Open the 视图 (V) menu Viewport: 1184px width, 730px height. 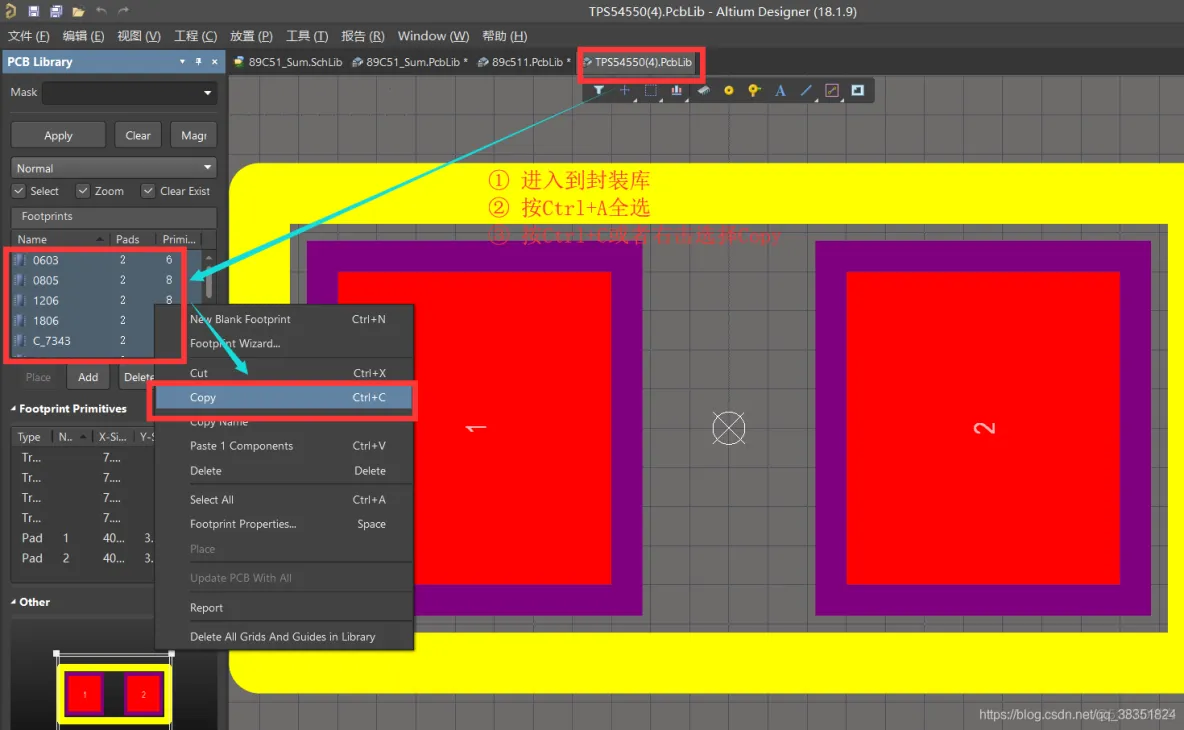[x=139, y=36]
